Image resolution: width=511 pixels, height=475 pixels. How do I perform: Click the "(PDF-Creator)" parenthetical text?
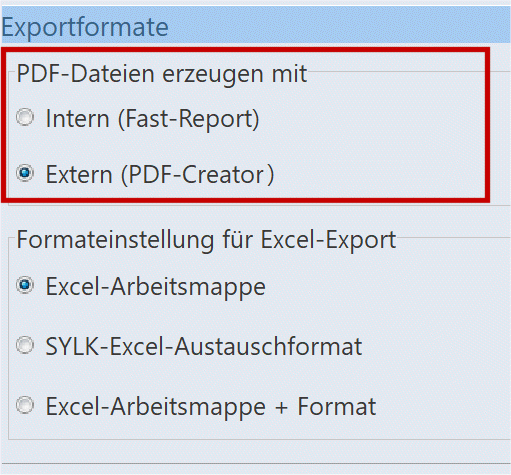[x=198, y=175]
